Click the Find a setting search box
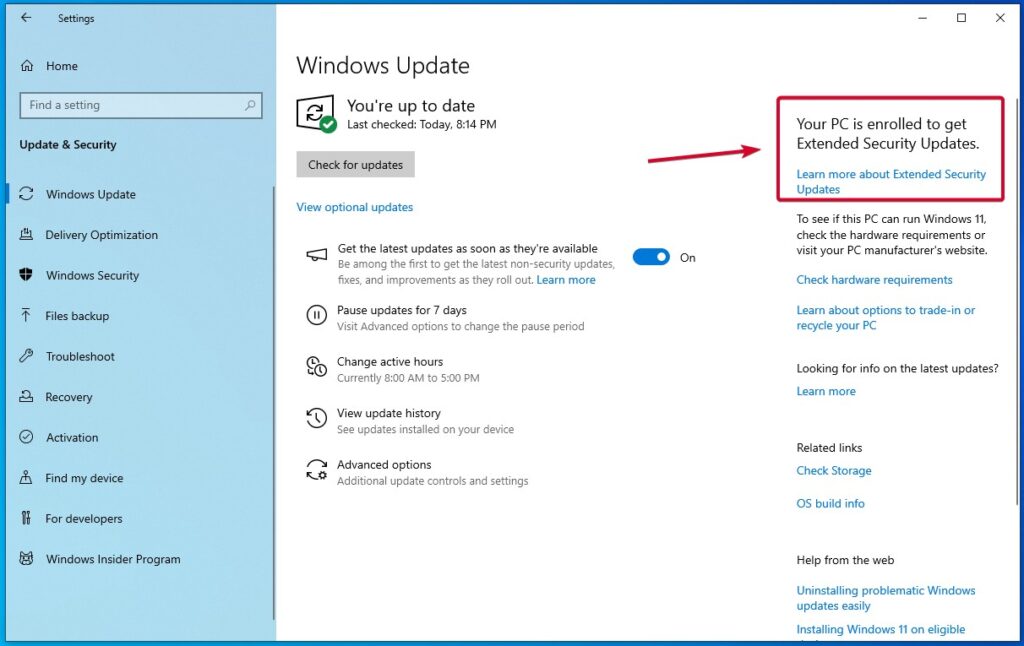1024x646 pixels. (x=140, y=105)
